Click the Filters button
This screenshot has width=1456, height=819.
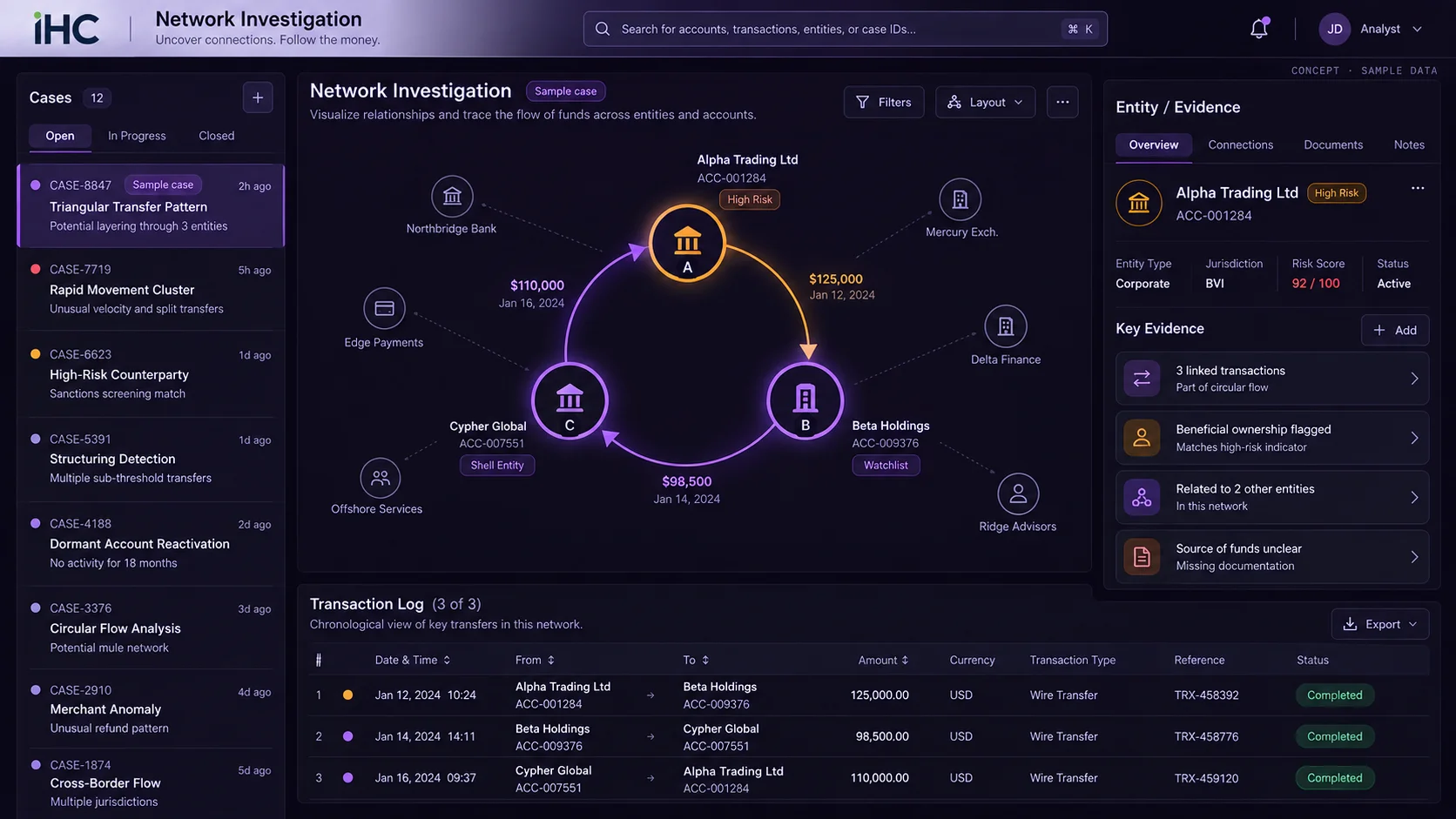pos(884,102)
